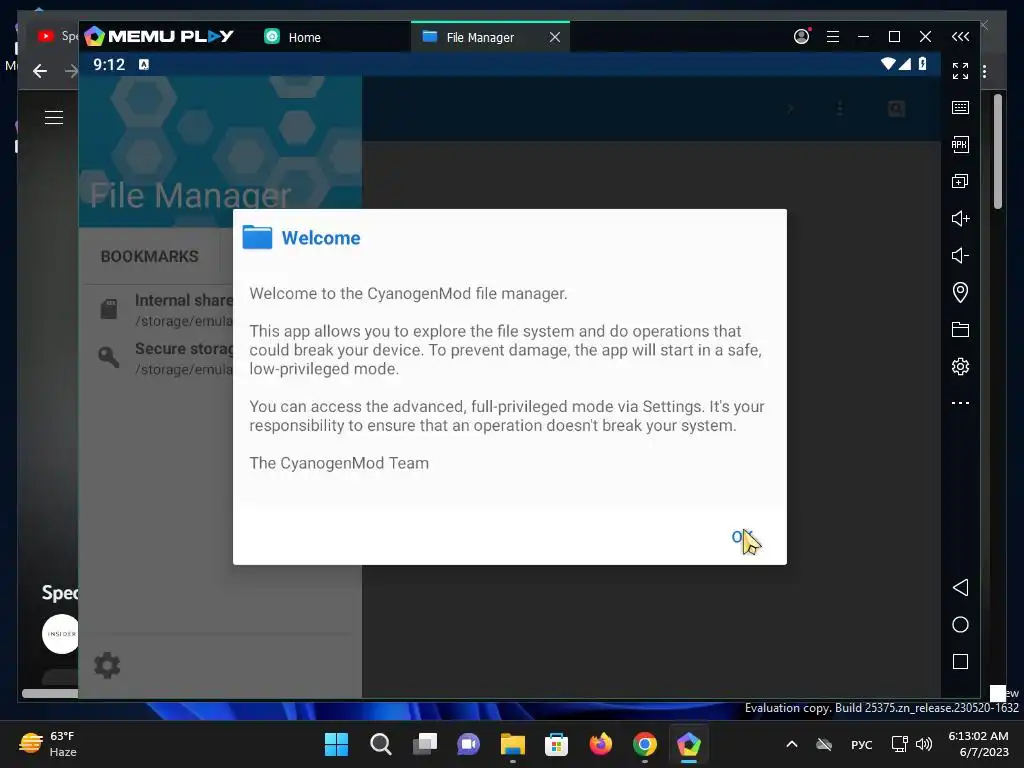Image resolution: width=1024 pixels, height=768 pixels.
Task: Open the volume tray icon
Action: [x=924, y=744]
